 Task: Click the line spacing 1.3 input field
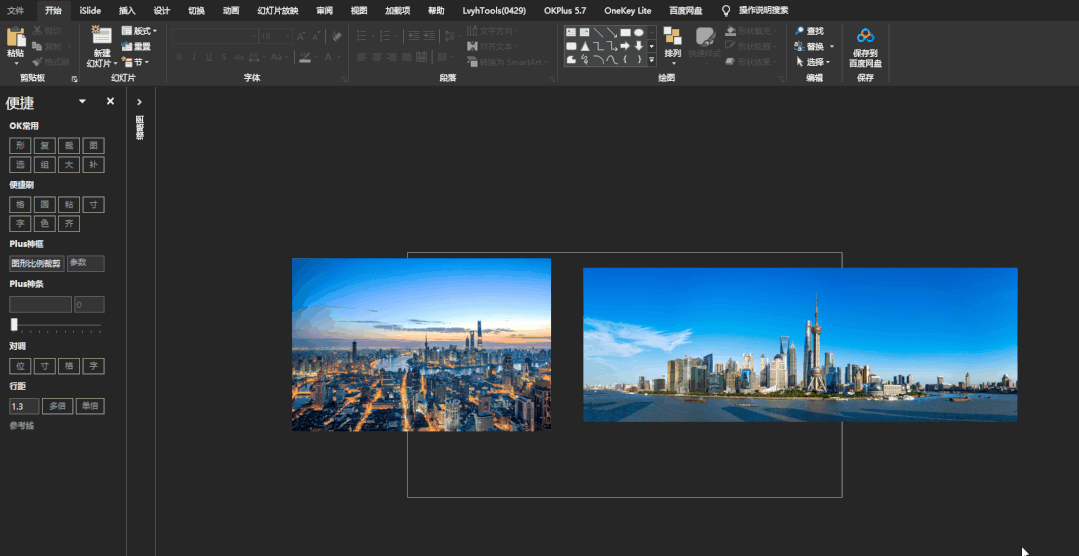tap(23, 406)
